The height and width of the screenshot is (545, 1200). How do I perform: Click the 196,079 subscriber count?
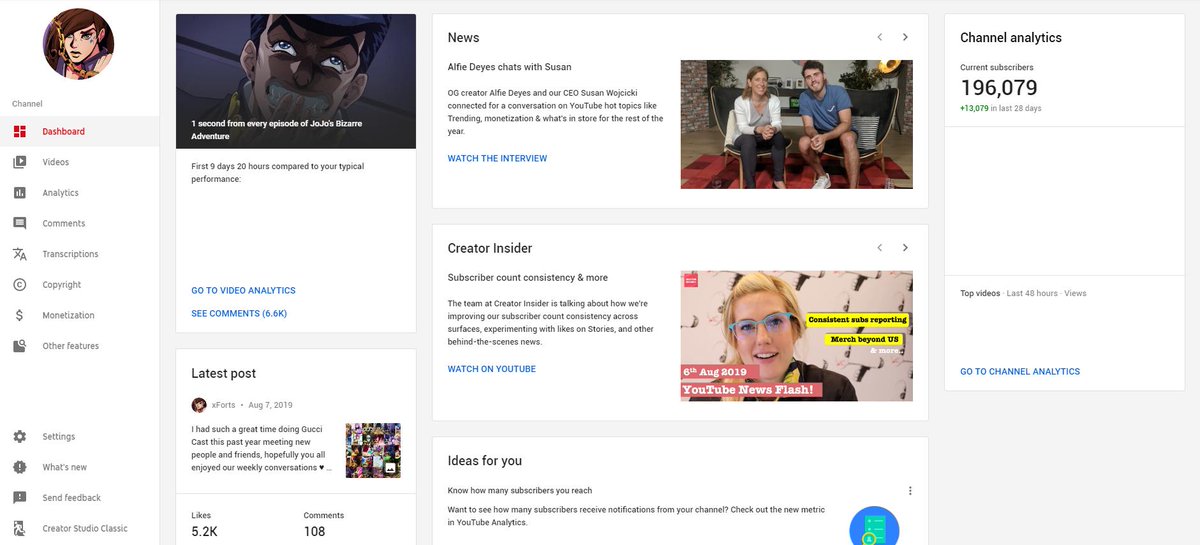999,88
